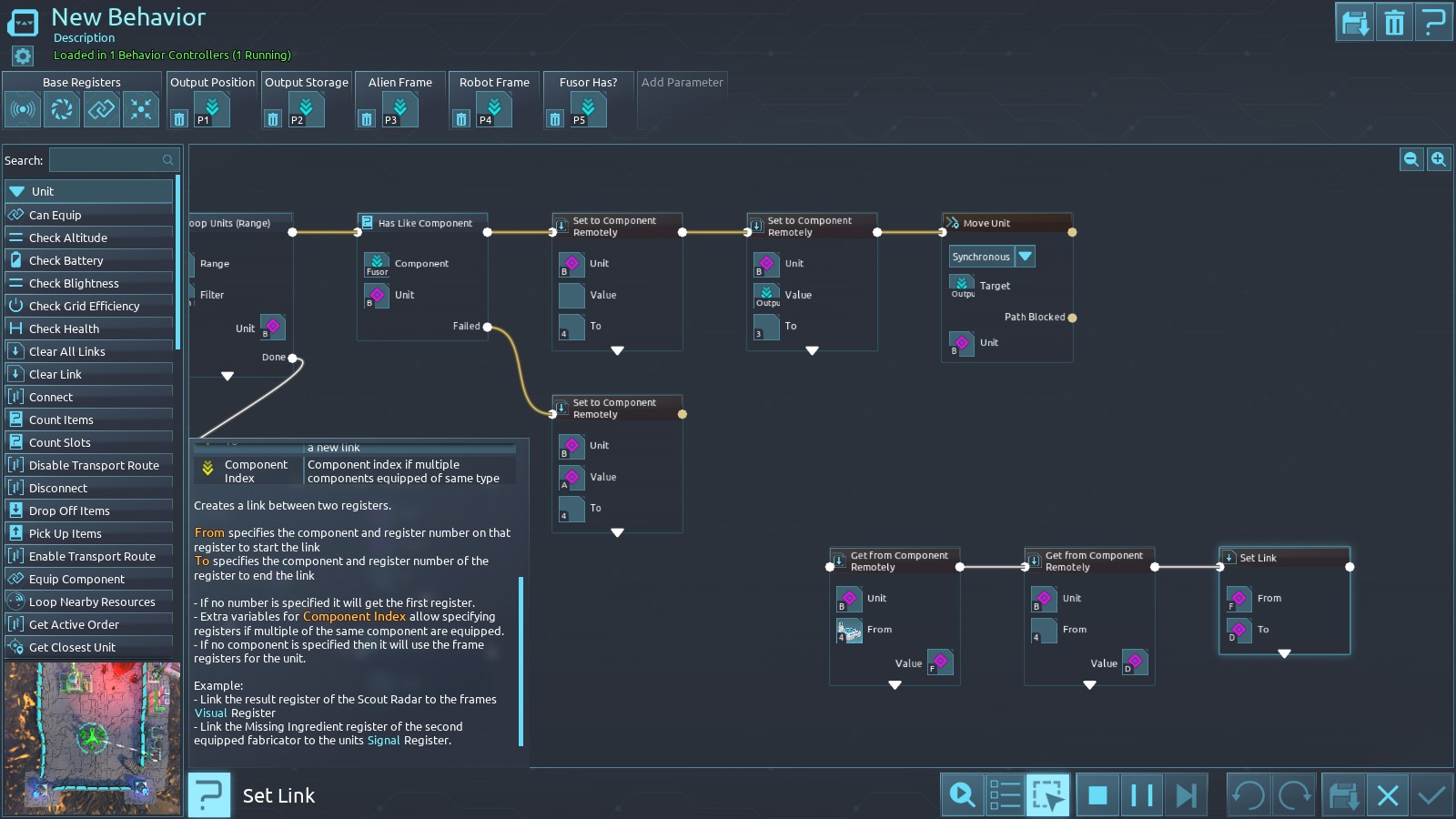Select Get Closest Unit from the instruction list
Image resolution: width=1456 pixels, height=819 pixels.
click(x=73, y=647)
